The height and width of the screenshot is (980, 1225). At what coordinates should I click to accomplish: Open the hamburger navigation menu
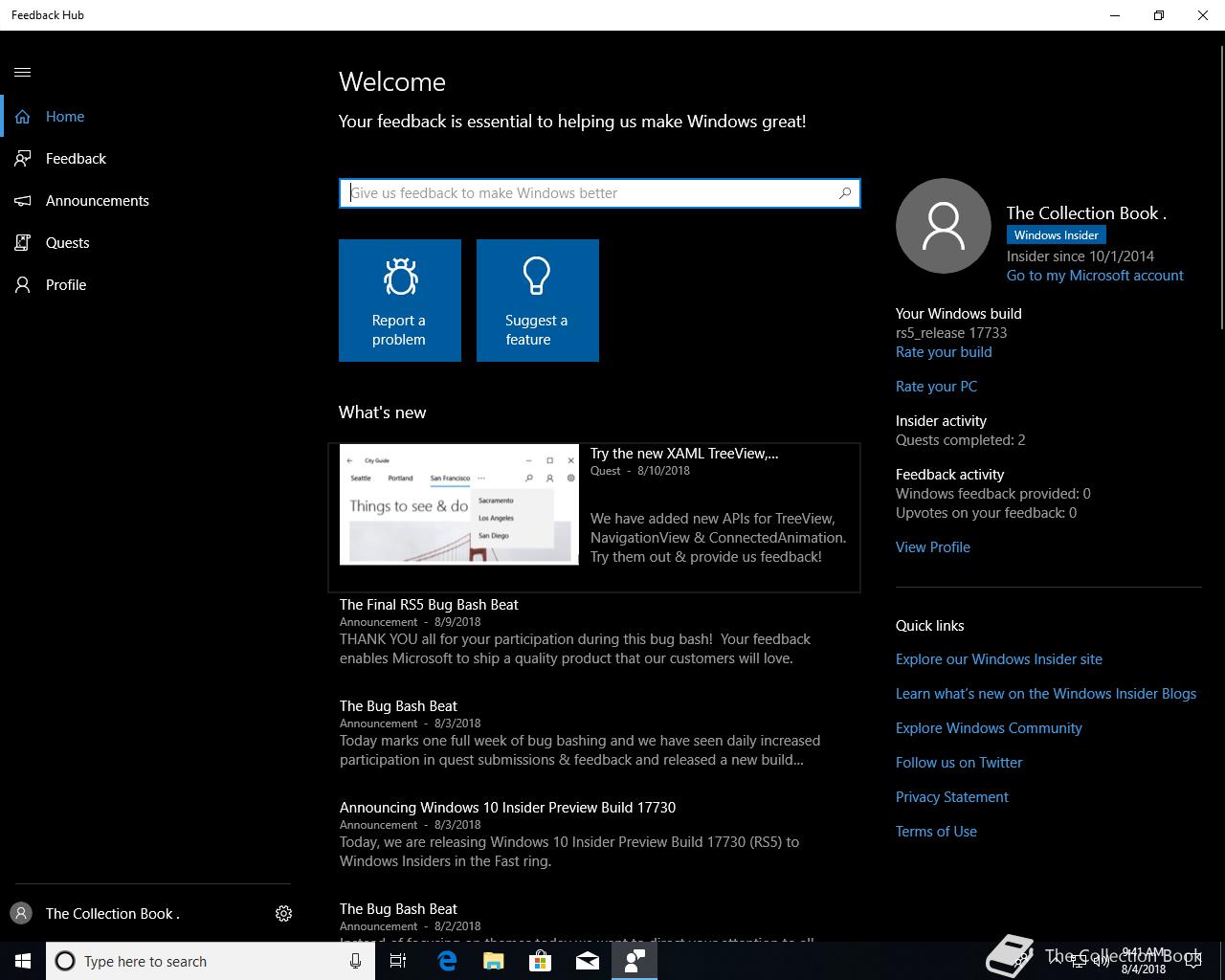[x=23, y=73]
